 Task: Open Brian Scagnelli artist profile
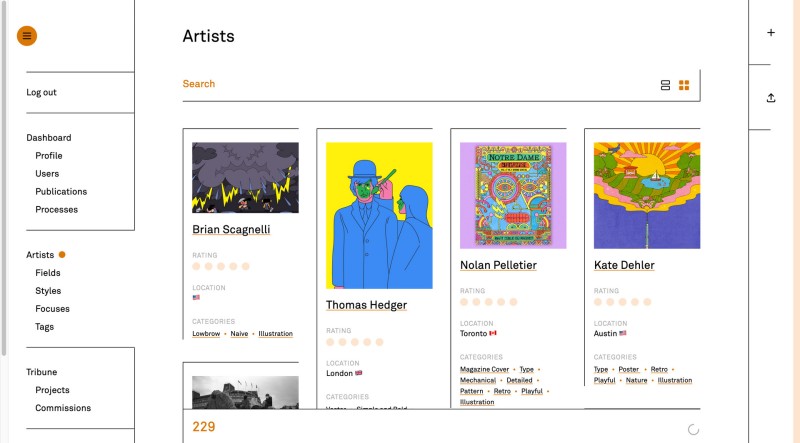(231, 230)
